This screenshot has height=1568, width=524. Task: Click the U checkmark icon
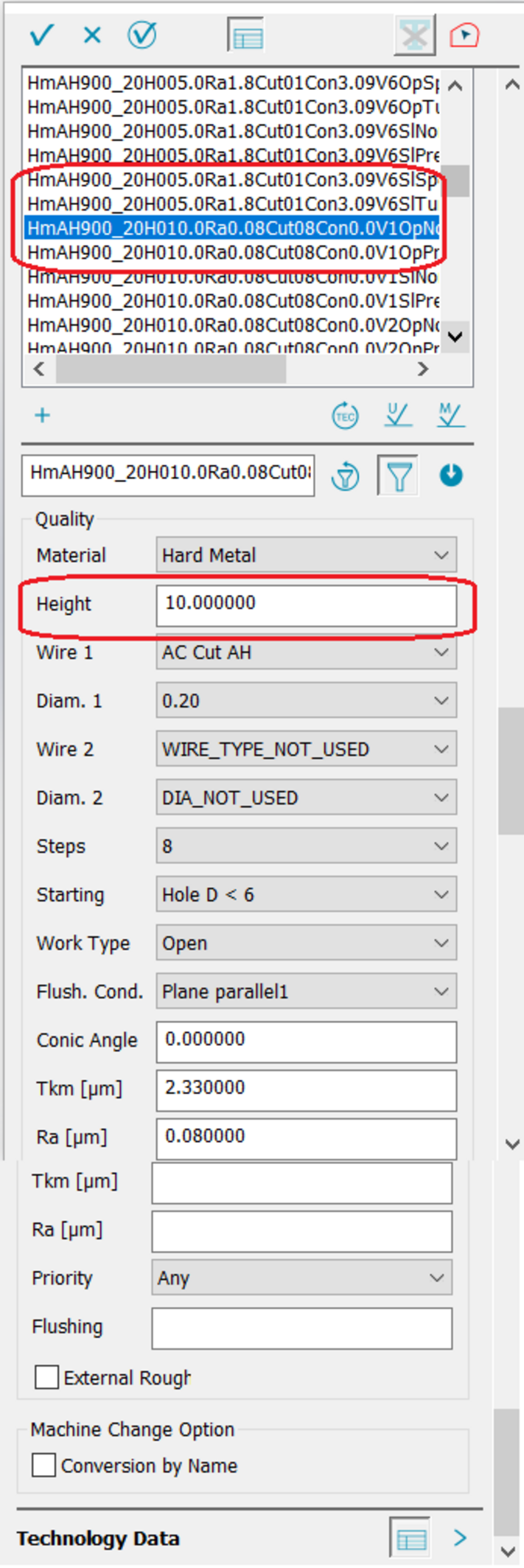(x=398, y=416)
